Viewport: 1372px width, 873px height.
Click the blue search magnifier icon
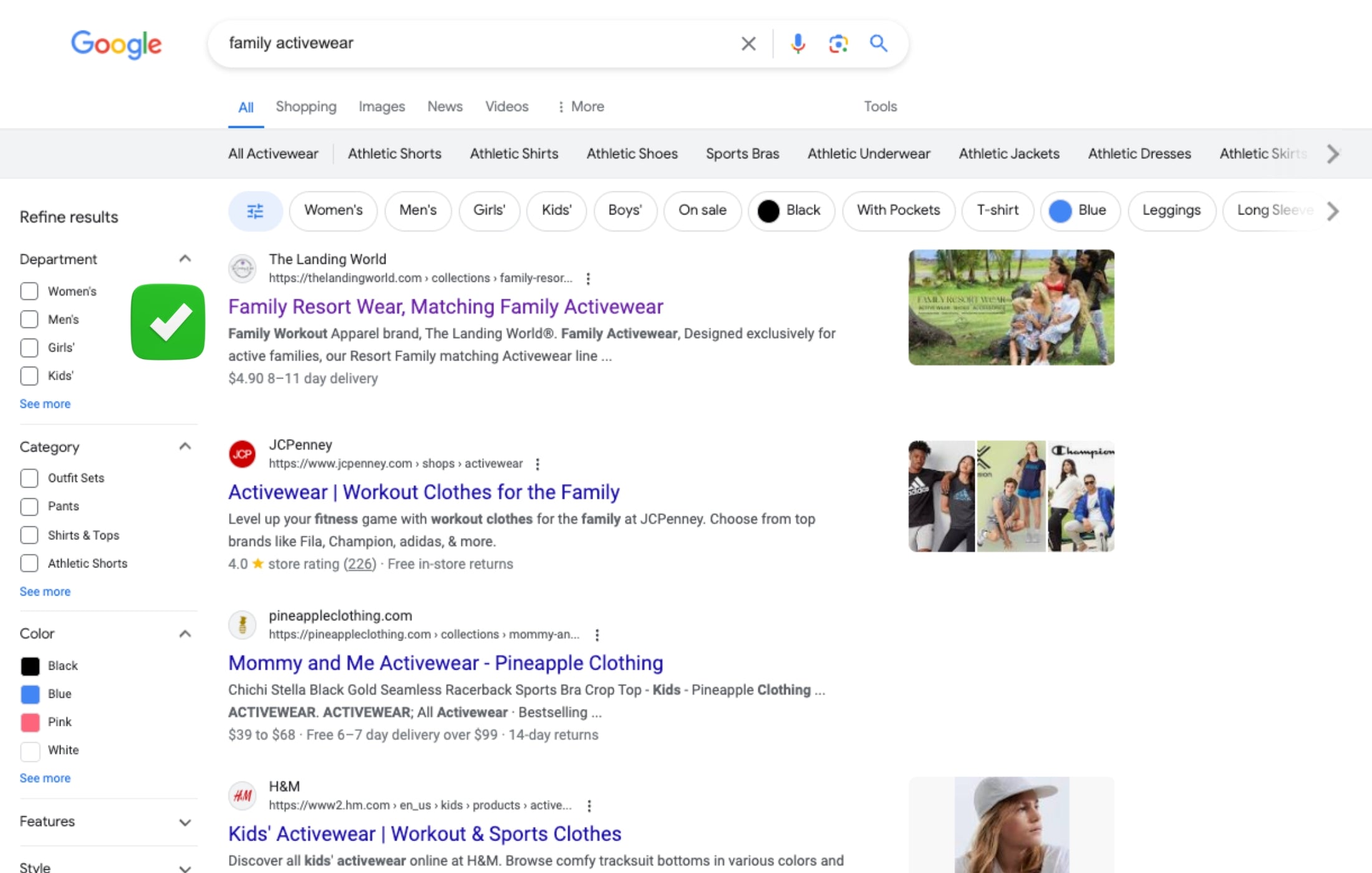tap(878, 43)
